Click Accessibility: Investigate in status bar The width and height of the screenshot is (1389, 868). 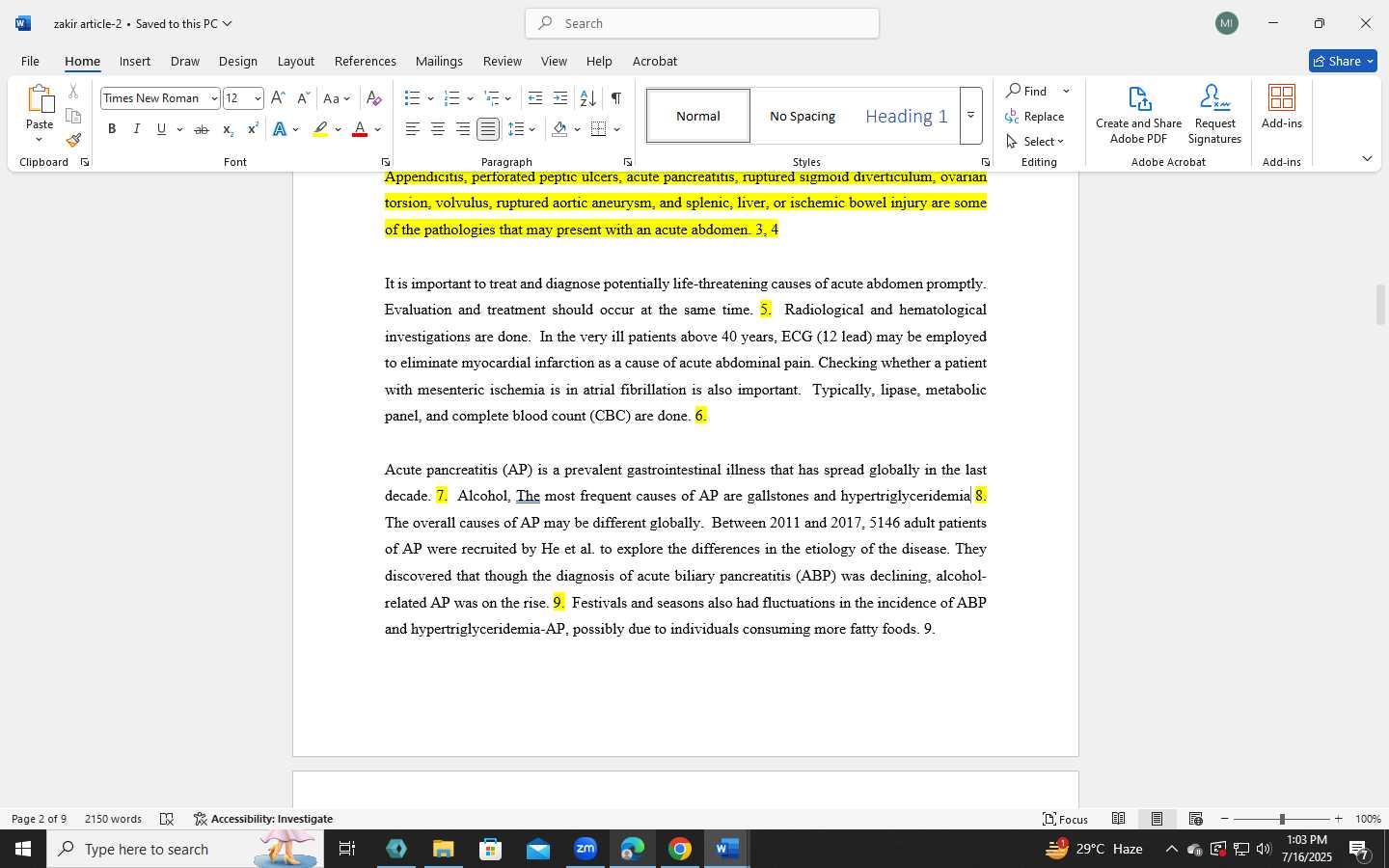(x=263, y=819)
